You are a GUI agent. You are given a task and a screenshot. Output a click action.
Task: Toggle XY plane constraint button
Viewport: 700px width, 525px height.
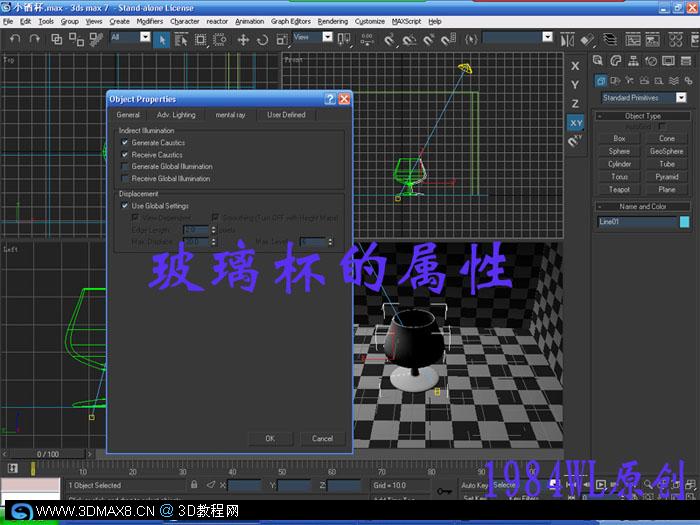[x=575, y=123]
